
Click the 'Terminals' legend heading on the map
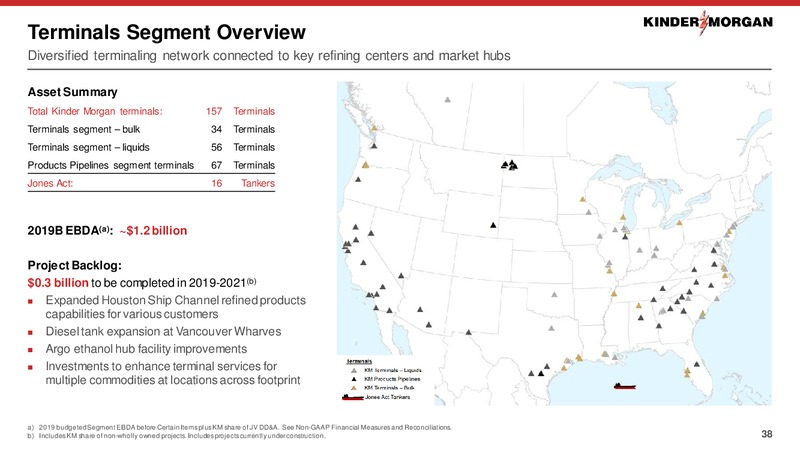pyautogui.click(x=359, y=361)
